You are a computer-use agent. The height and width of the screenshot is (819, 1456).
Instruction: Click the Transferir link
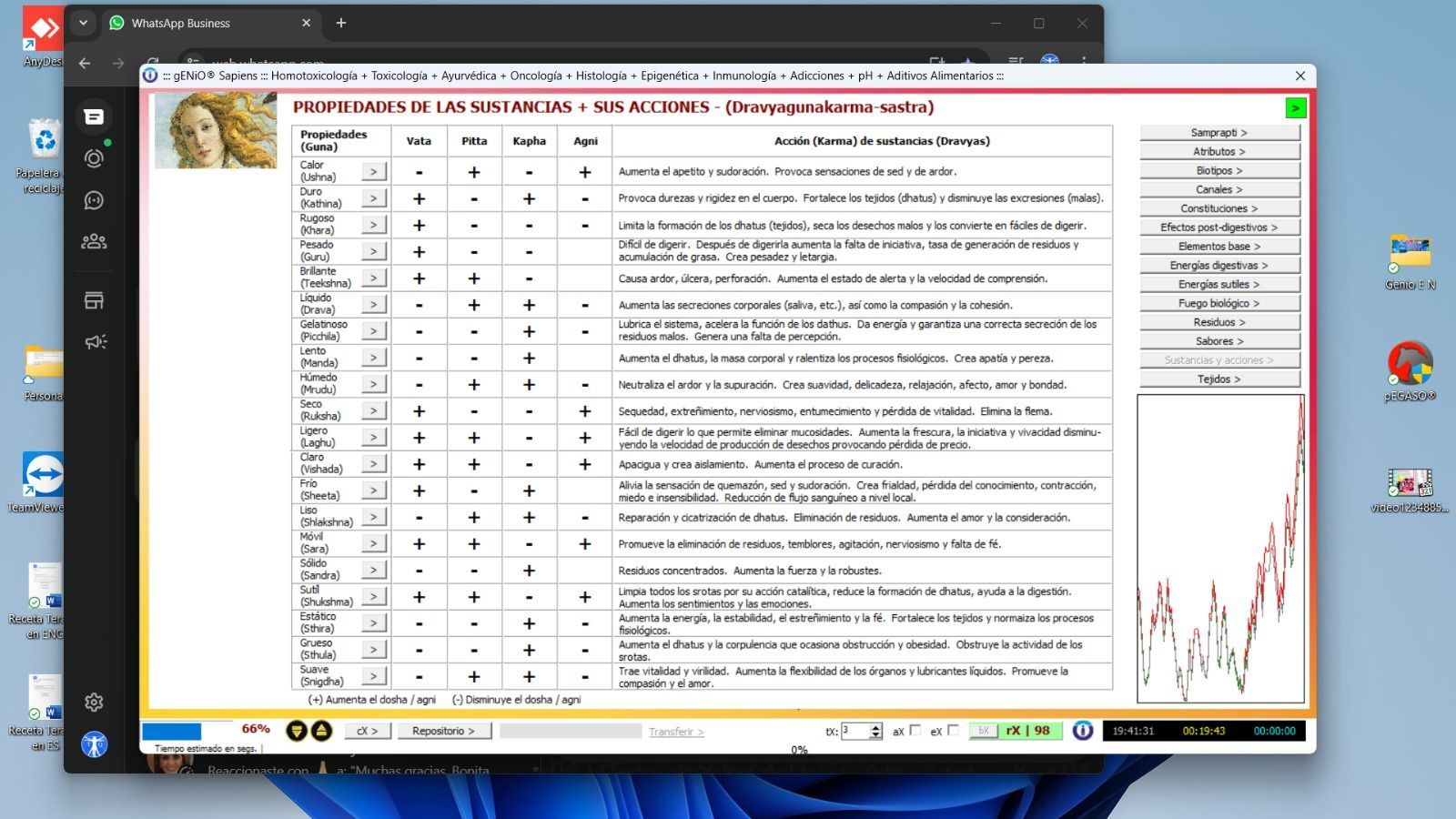coord(675,732)
